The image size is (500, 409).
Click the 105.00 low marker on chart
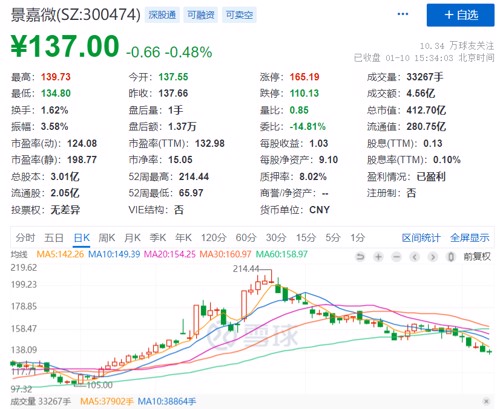point(99,385)
